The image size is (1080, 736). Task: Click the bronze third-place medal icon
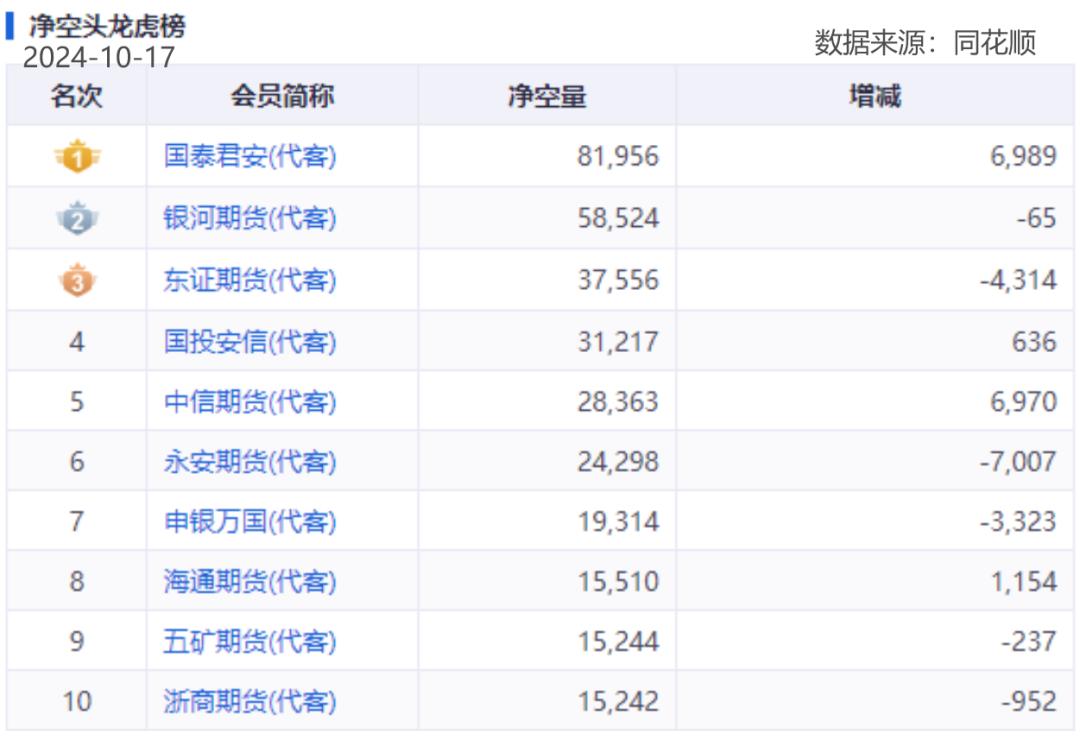point(77,280)
